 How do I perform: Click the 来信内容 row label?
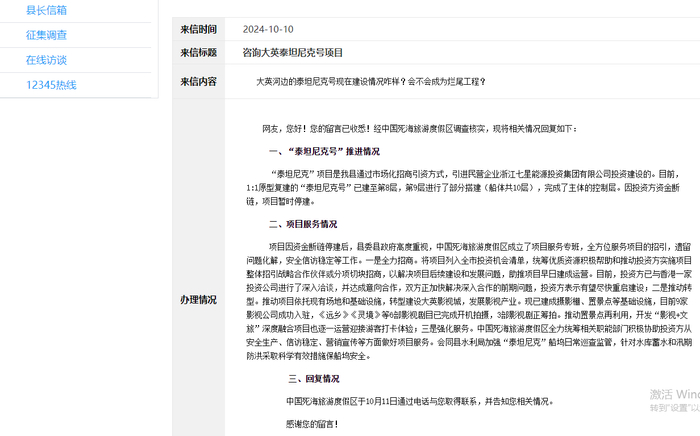(x=199, y=82)
